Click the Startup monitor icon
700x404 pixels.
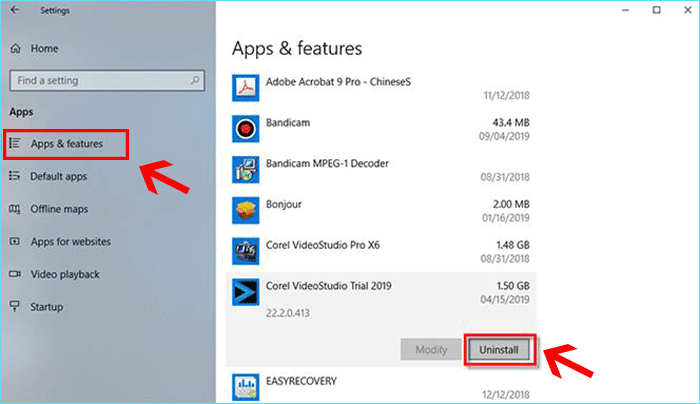(x=15, y=306)
